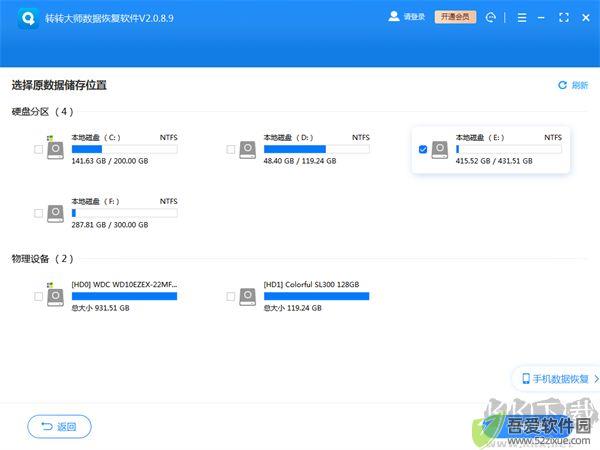600x450 pixels.
Task: Click the D: drive disk icon
Action: pos(248,150)
